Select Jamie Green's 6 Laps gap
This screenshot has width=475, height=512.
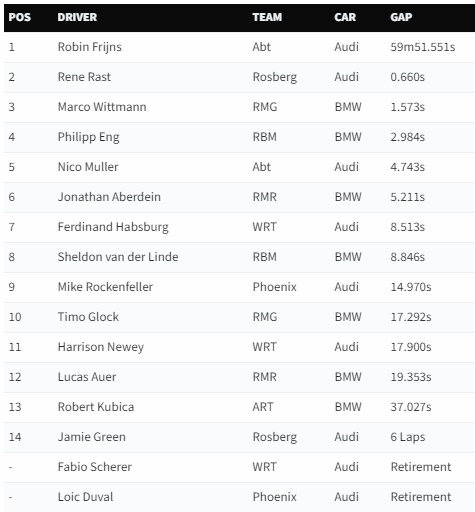tap(408, 437)
